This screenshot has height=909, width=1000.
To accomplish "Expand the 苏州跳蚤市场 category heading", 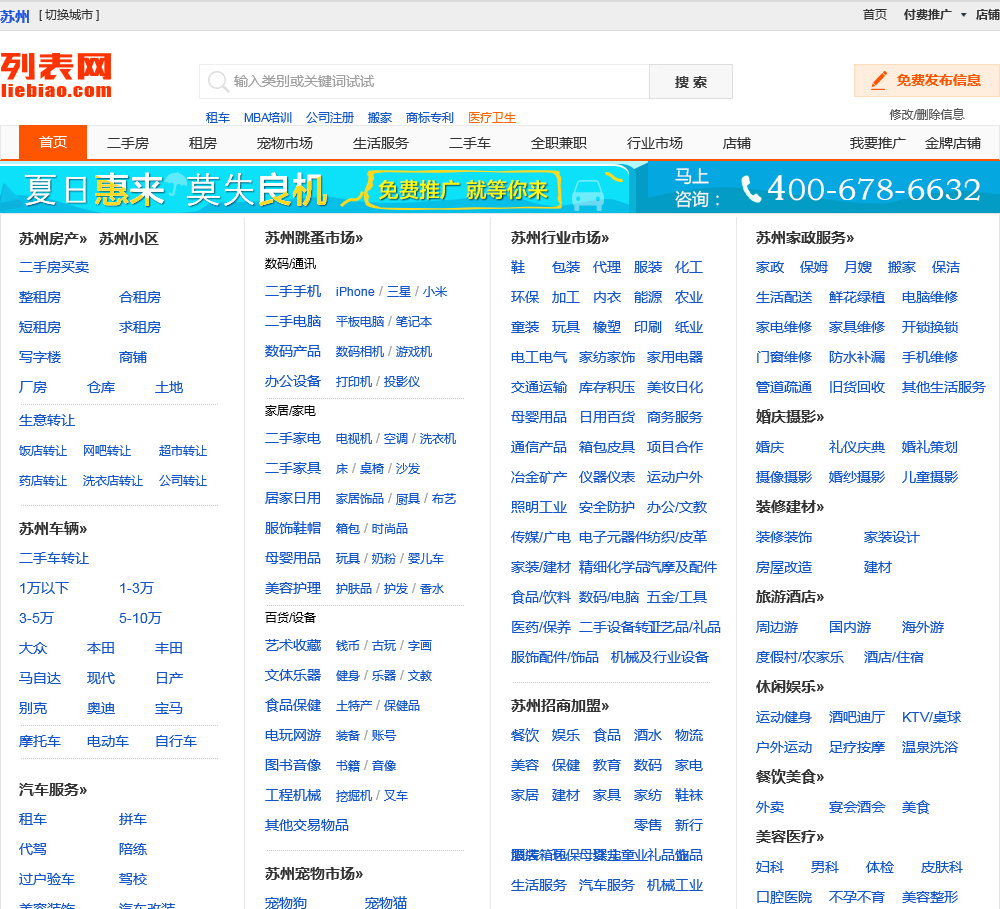I will tap(313, 238).
